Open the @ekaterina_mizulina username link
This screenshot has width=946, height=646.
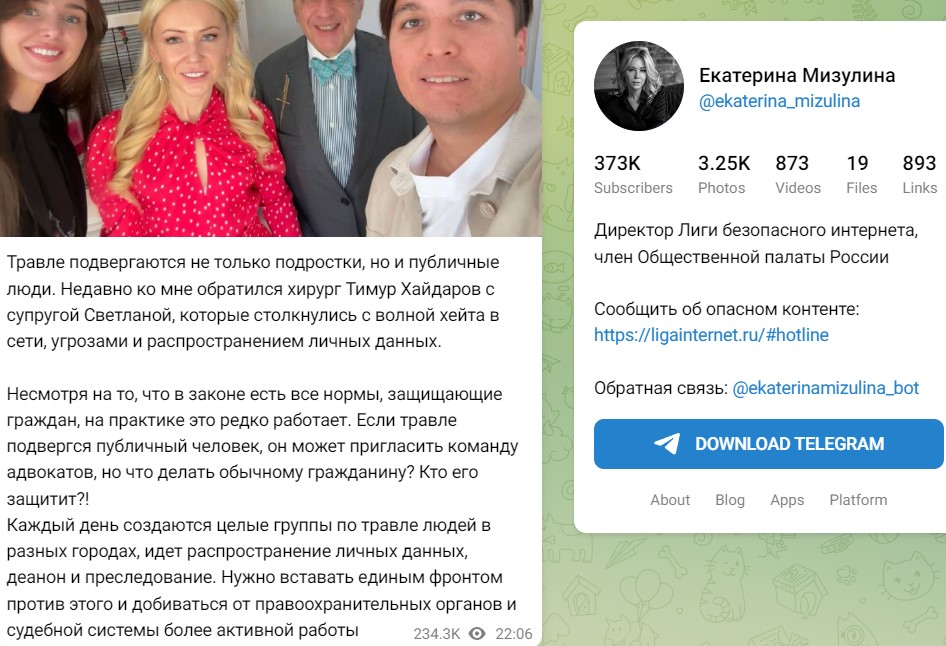point(779,101)
